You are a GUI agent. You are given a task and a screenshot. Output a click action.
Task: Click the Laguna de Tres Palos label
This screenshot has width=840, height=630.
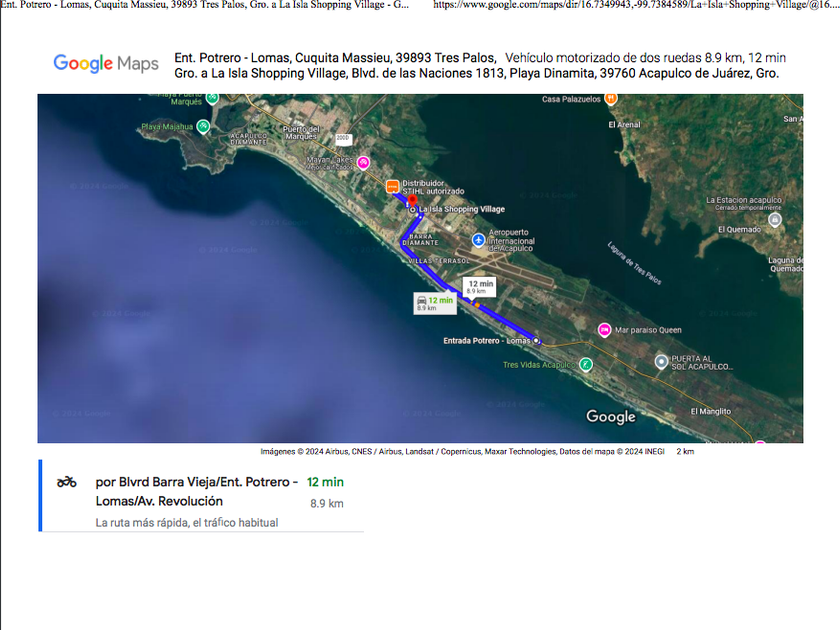pos(634,263)
